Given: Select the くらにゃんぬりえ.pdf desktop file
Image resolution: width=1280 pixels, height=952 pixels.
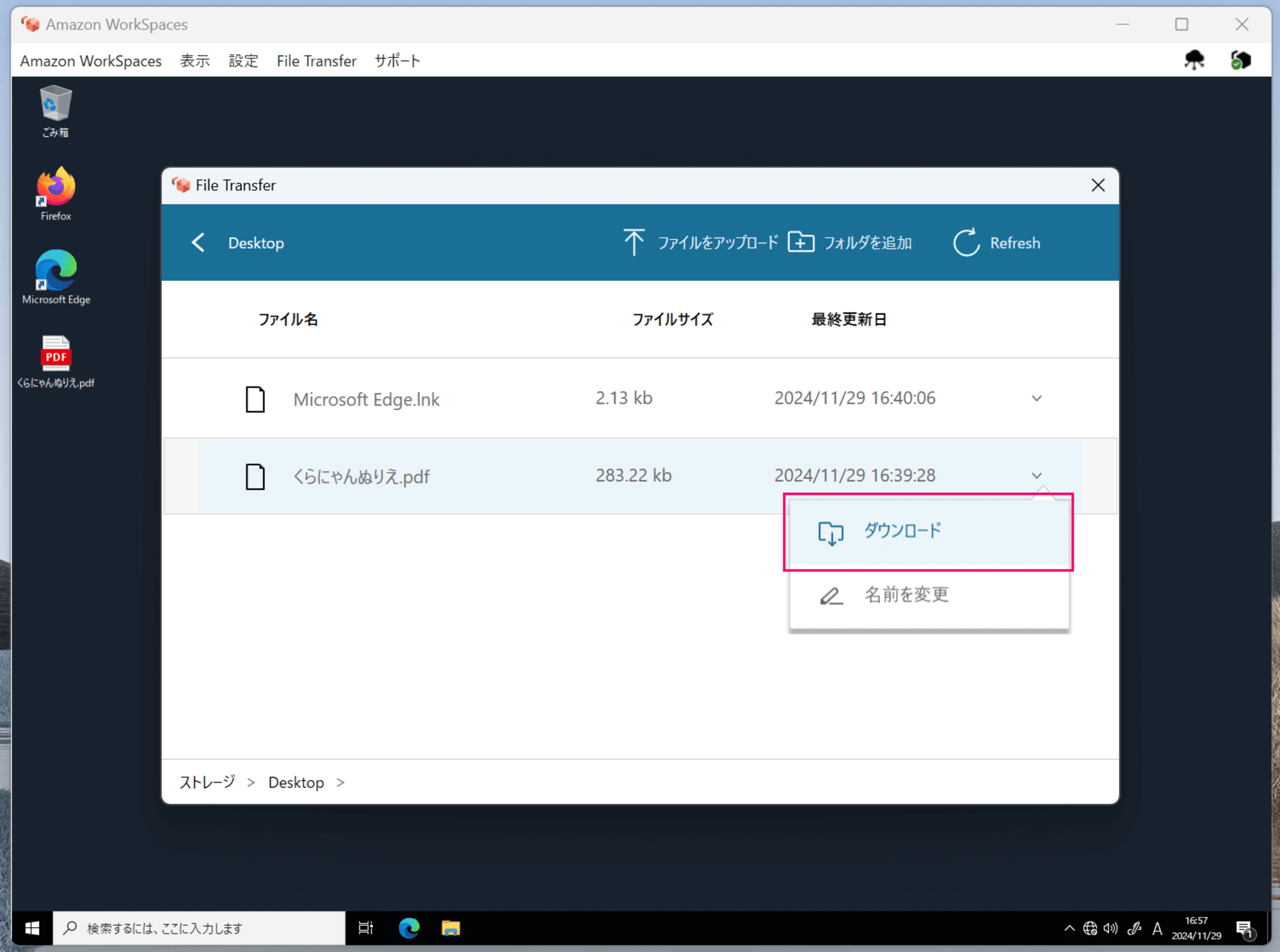Looking at the screenshot, I should tap(56, 361).
